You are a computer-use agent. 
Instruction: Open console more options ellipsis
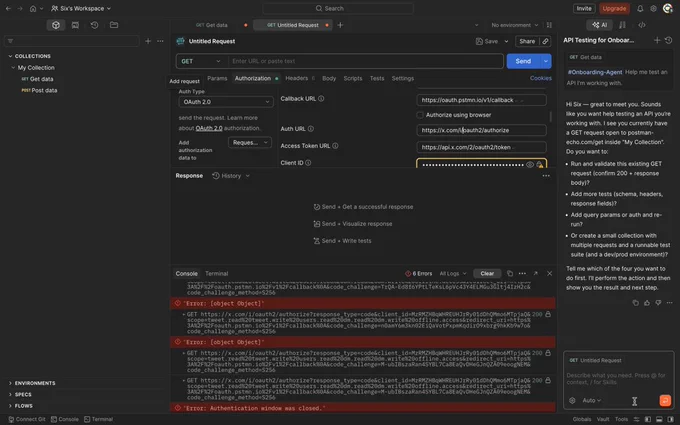[x=522, y=274]
